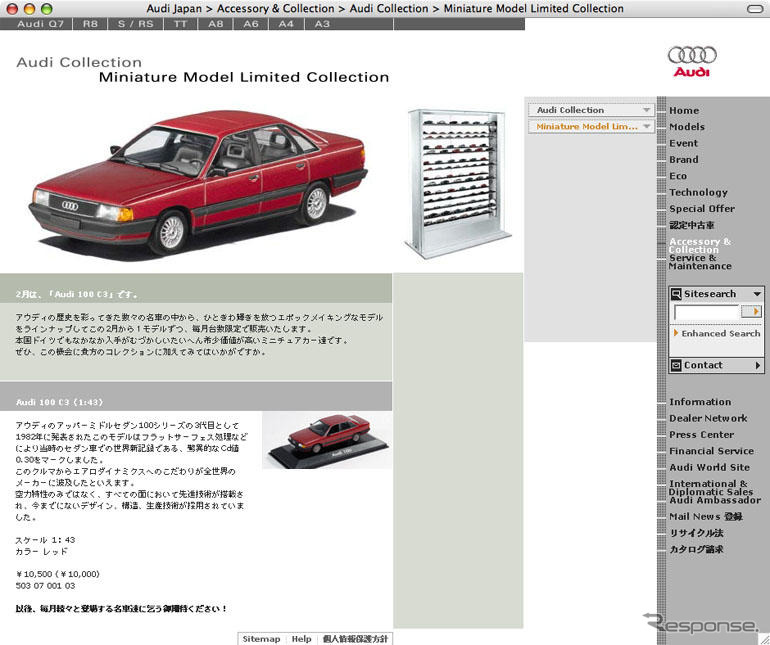The image size is (770, 645).
Task: Select the 'Audi 100 C3 (1:43)' heading
Action: click(x=59, y=402)
